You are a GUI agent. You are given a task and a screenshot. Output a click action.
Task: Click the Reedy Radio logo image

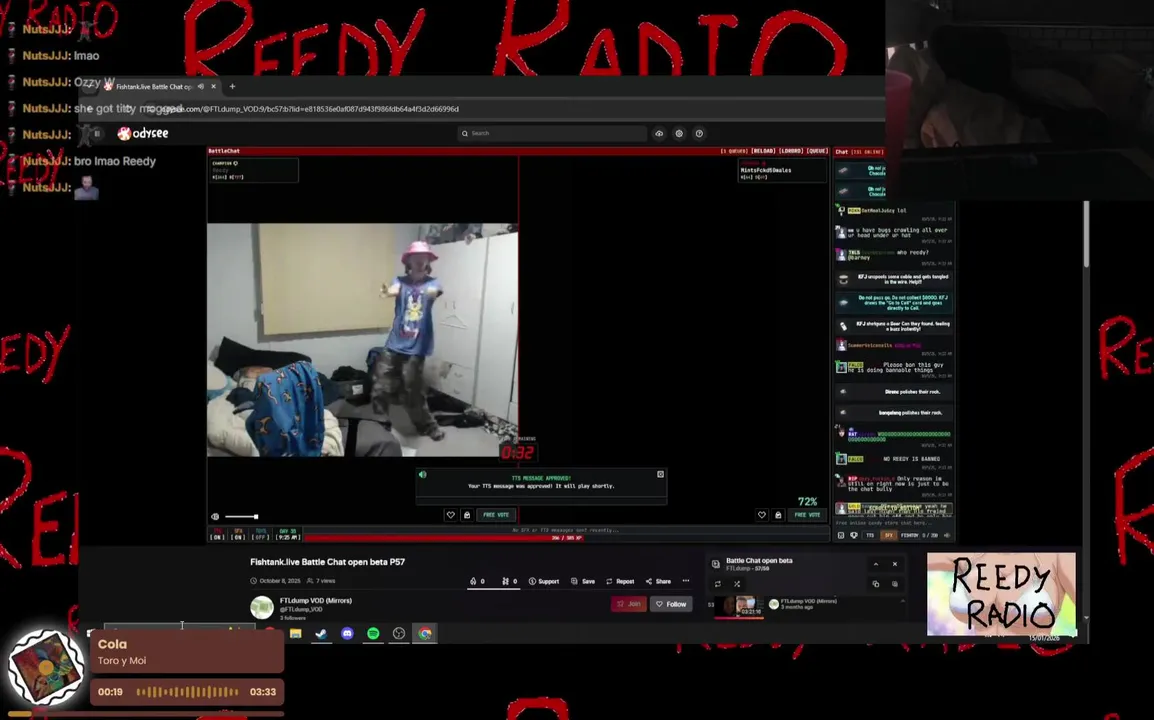point(1001,594)
